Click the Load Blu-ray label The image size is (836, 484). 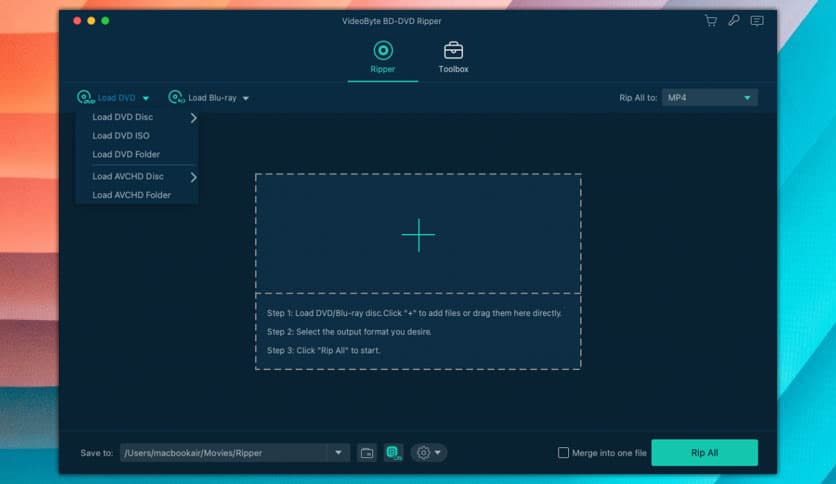212,98
